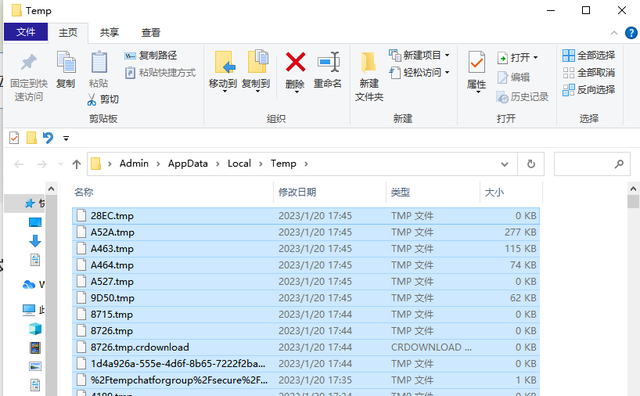Click Invert selection (反向选择)
The image size is (640, 396).
click(589, 90)
